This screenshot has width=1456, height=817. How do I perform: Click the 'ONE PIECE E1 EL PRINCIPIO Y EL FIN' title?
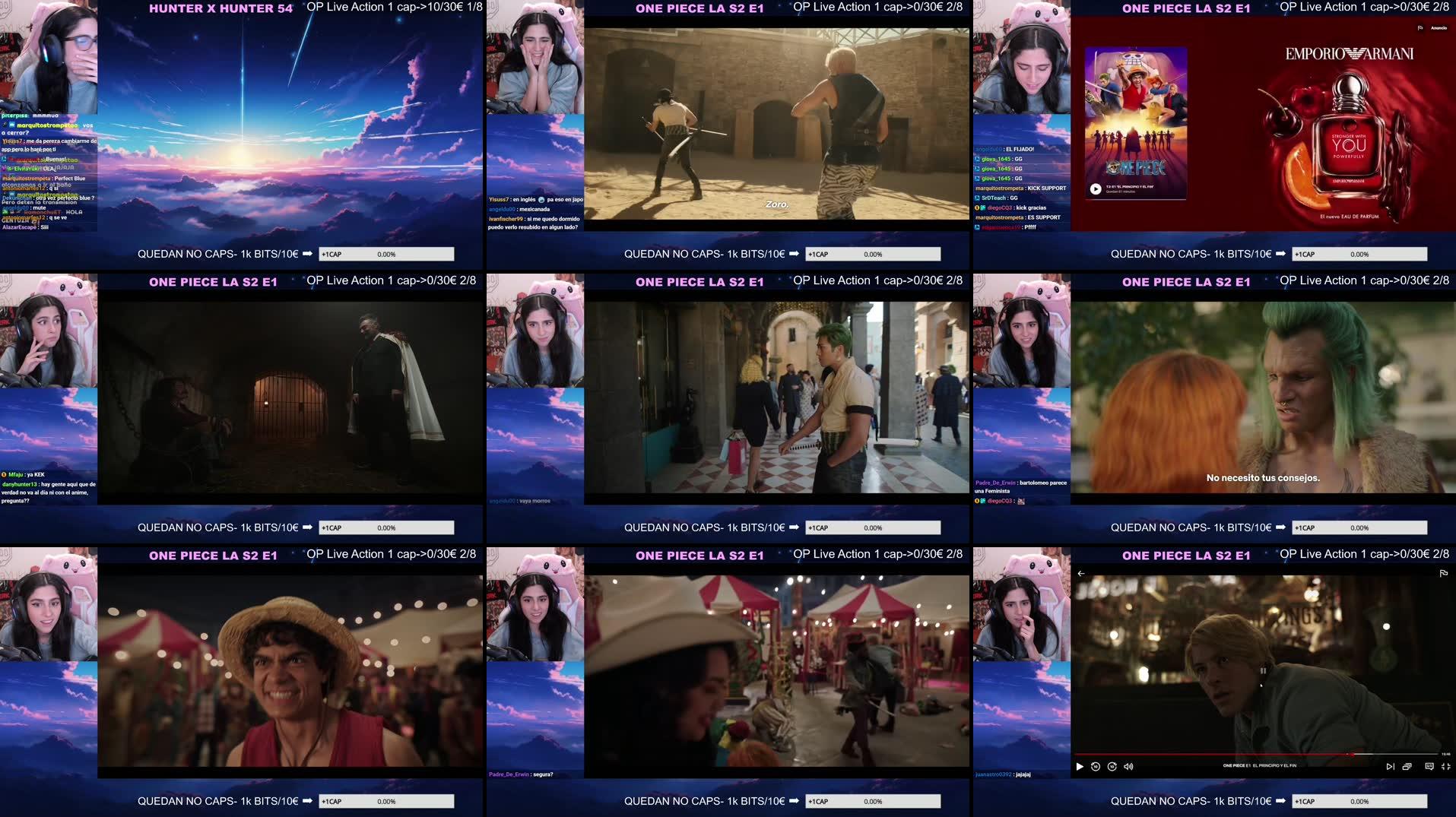click(1260, 765)
